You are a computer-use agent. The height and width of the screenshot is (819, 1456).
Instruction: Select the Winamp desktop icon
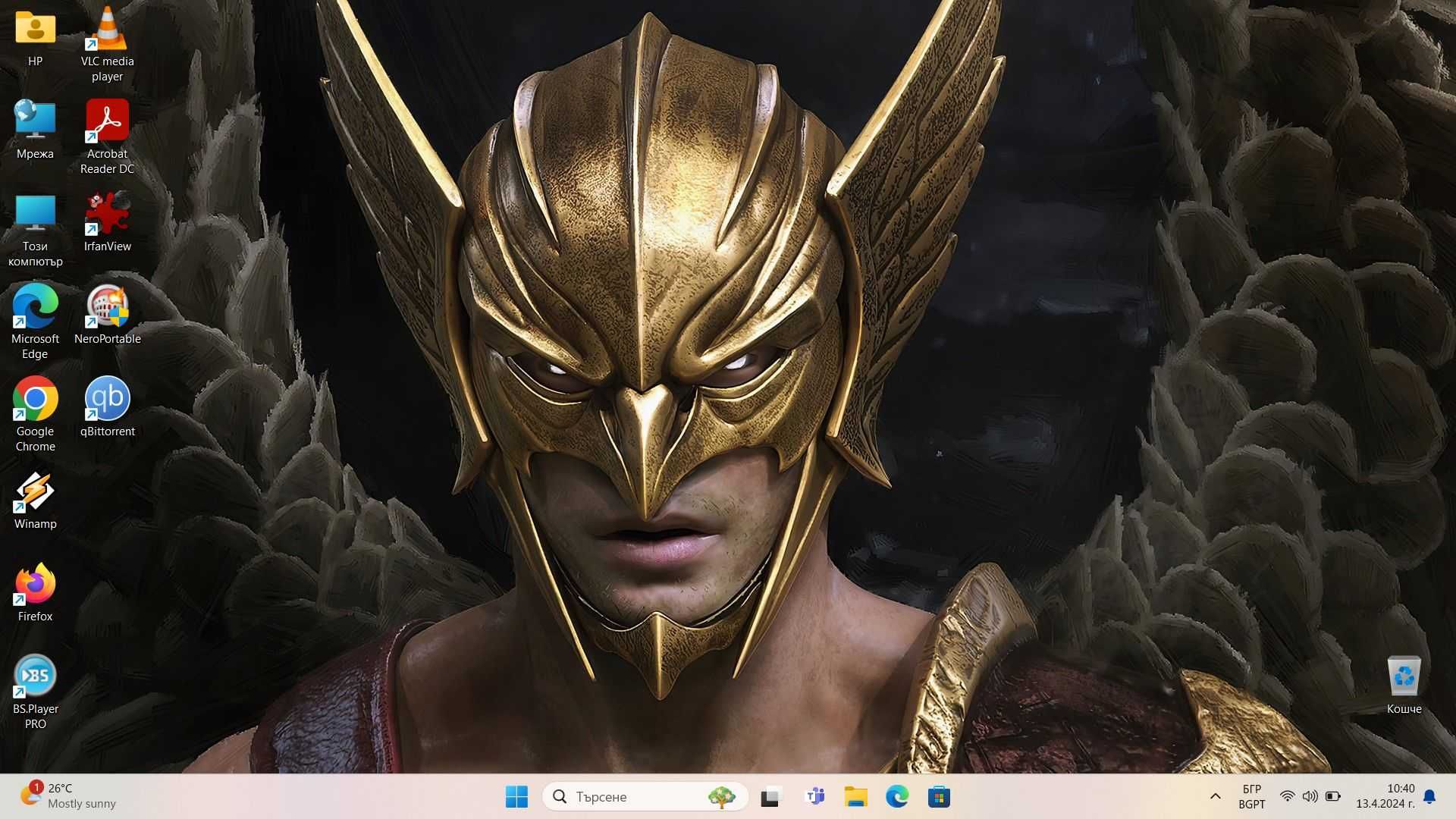tap(35, 500)
